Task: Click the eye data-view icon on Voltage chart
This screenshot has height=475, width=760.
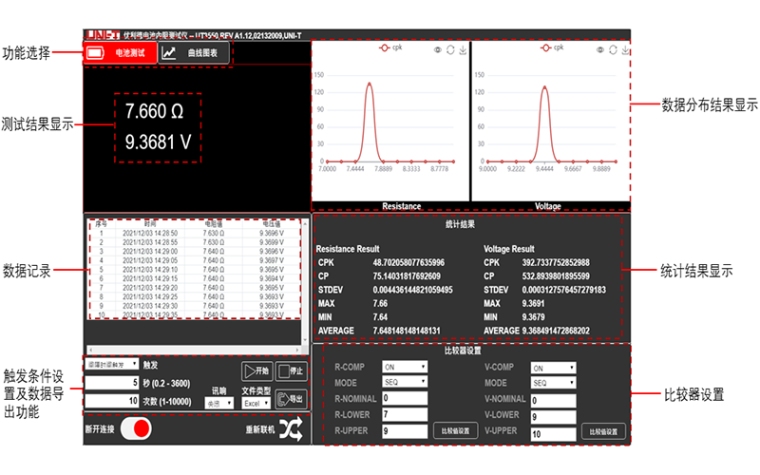Action: [600, 50]
